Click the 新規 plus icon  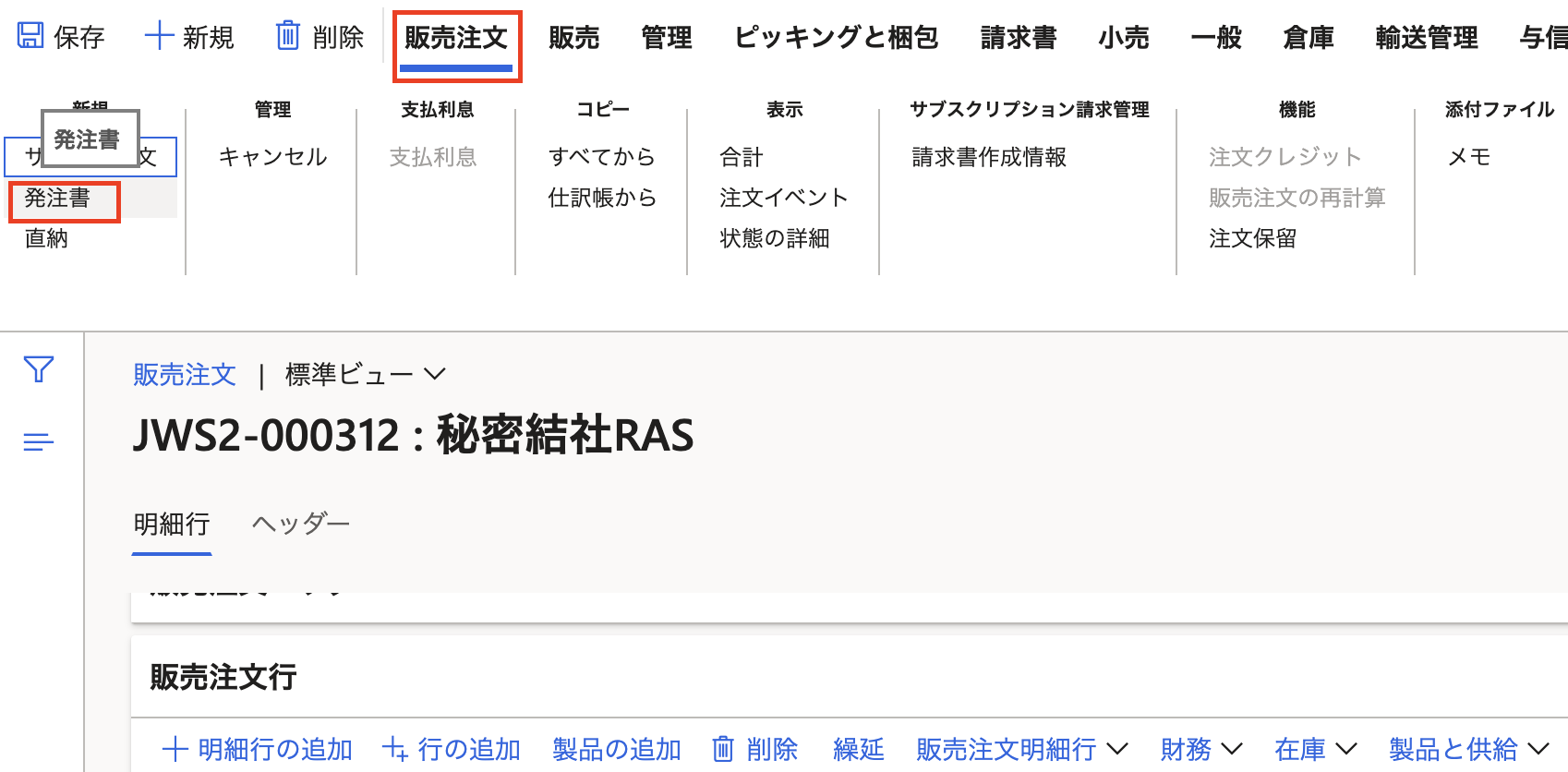tap(159, 36)
